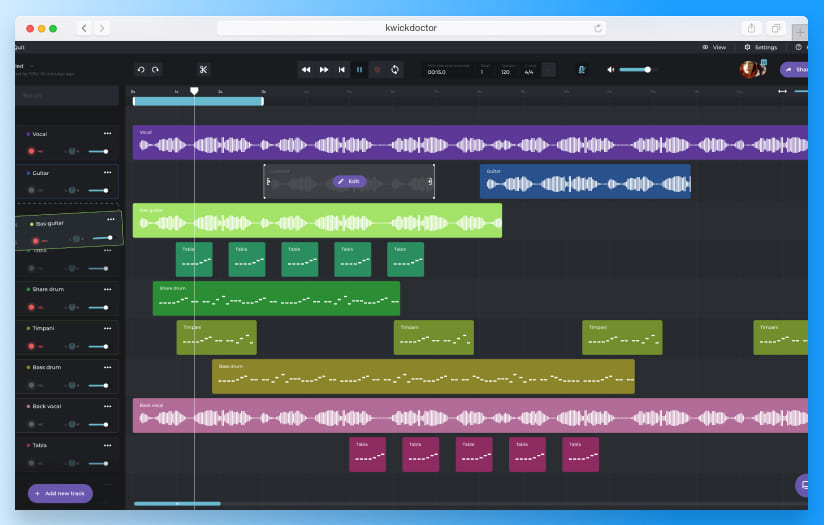Open the Vocal track options menu
The image size is (825, 525).
click(108, 134)
